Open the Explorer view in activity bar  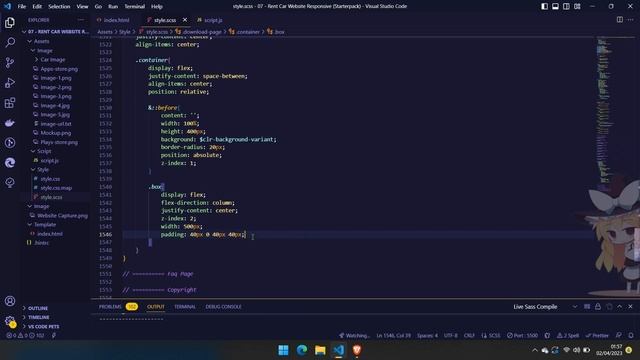(10, 22)
